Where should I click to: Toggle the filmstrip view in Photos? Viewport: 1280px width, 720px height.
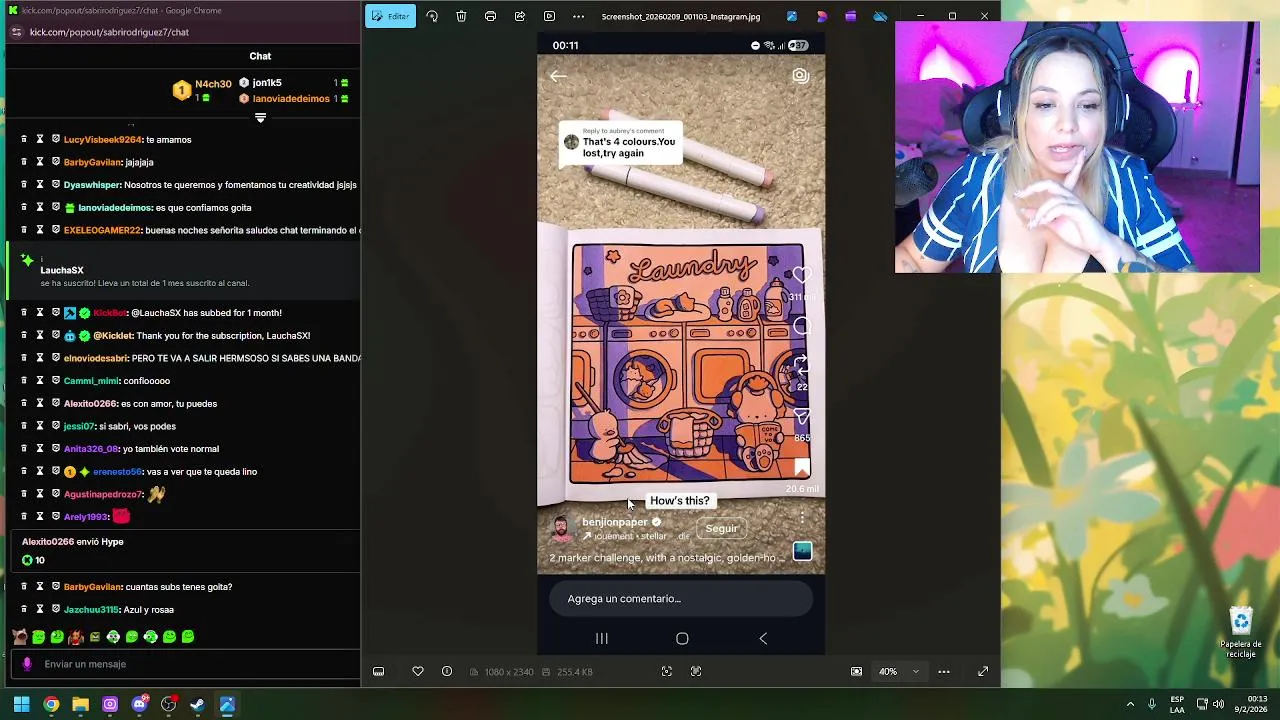click(x=379, y=672)
